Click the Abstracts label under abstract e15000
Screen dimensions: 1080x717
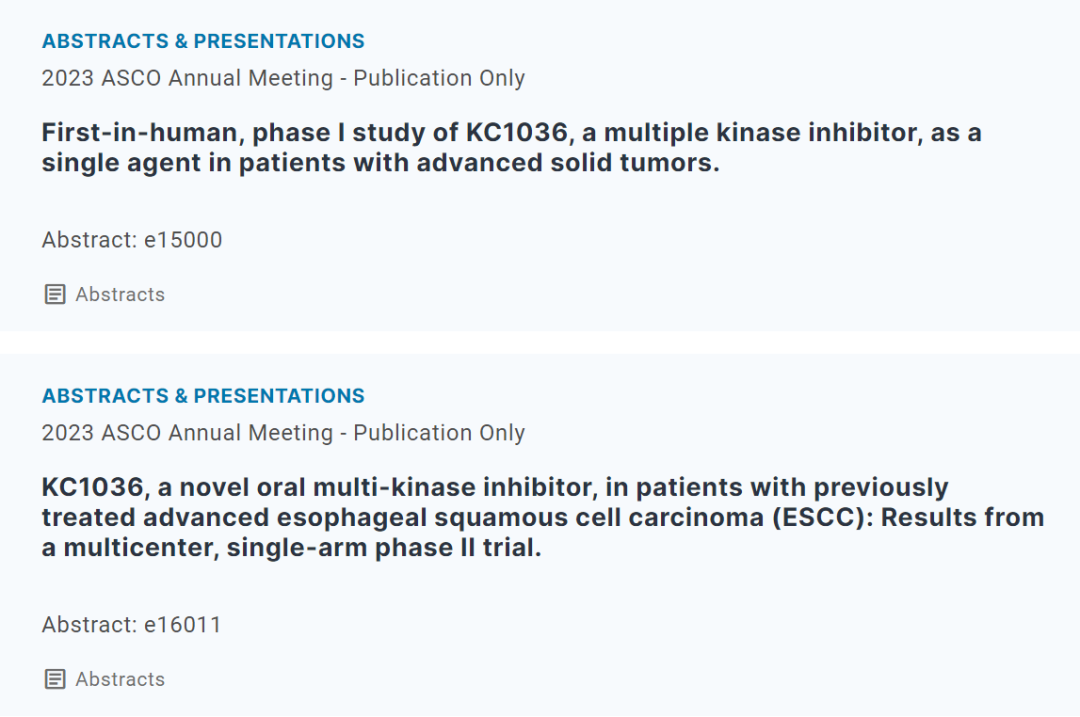coord(120,294)
